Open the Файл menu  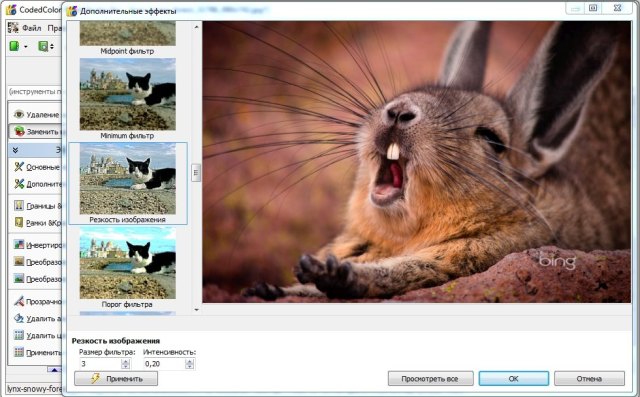coord(31,28)
